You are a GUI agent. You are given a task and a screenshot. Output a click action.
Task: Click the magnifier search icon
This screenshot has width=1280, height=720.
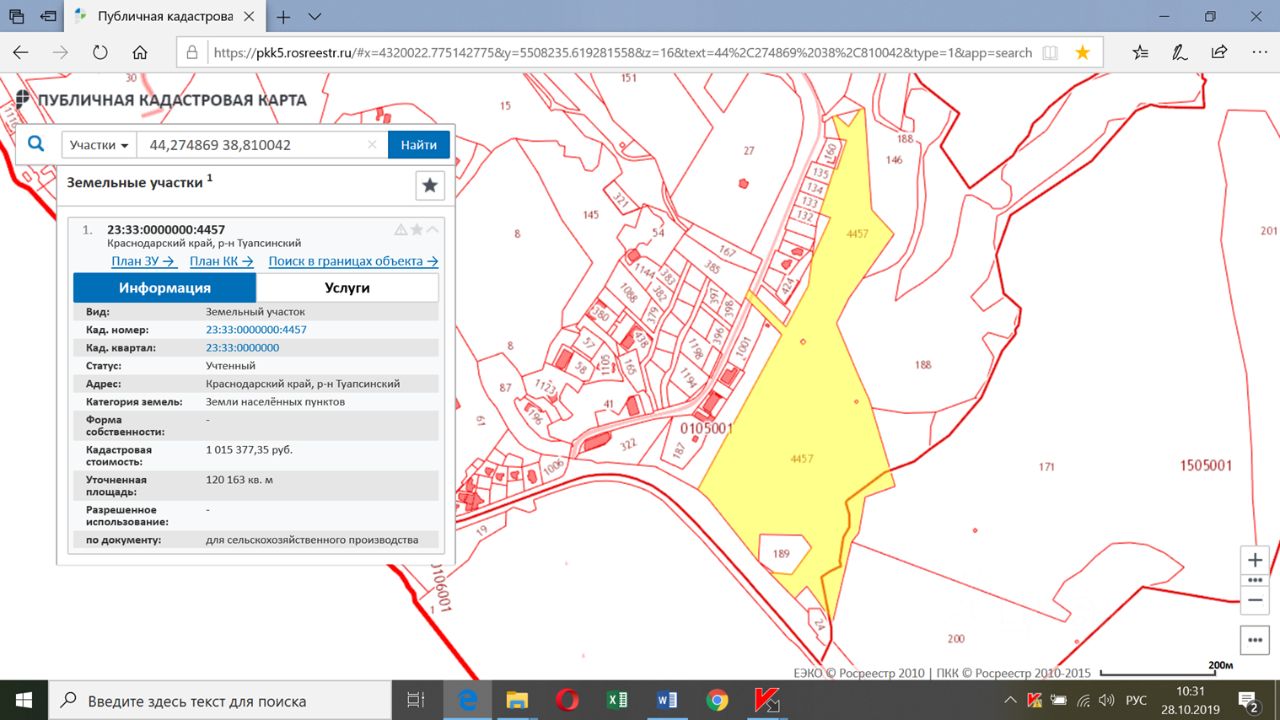pos(36,144)
